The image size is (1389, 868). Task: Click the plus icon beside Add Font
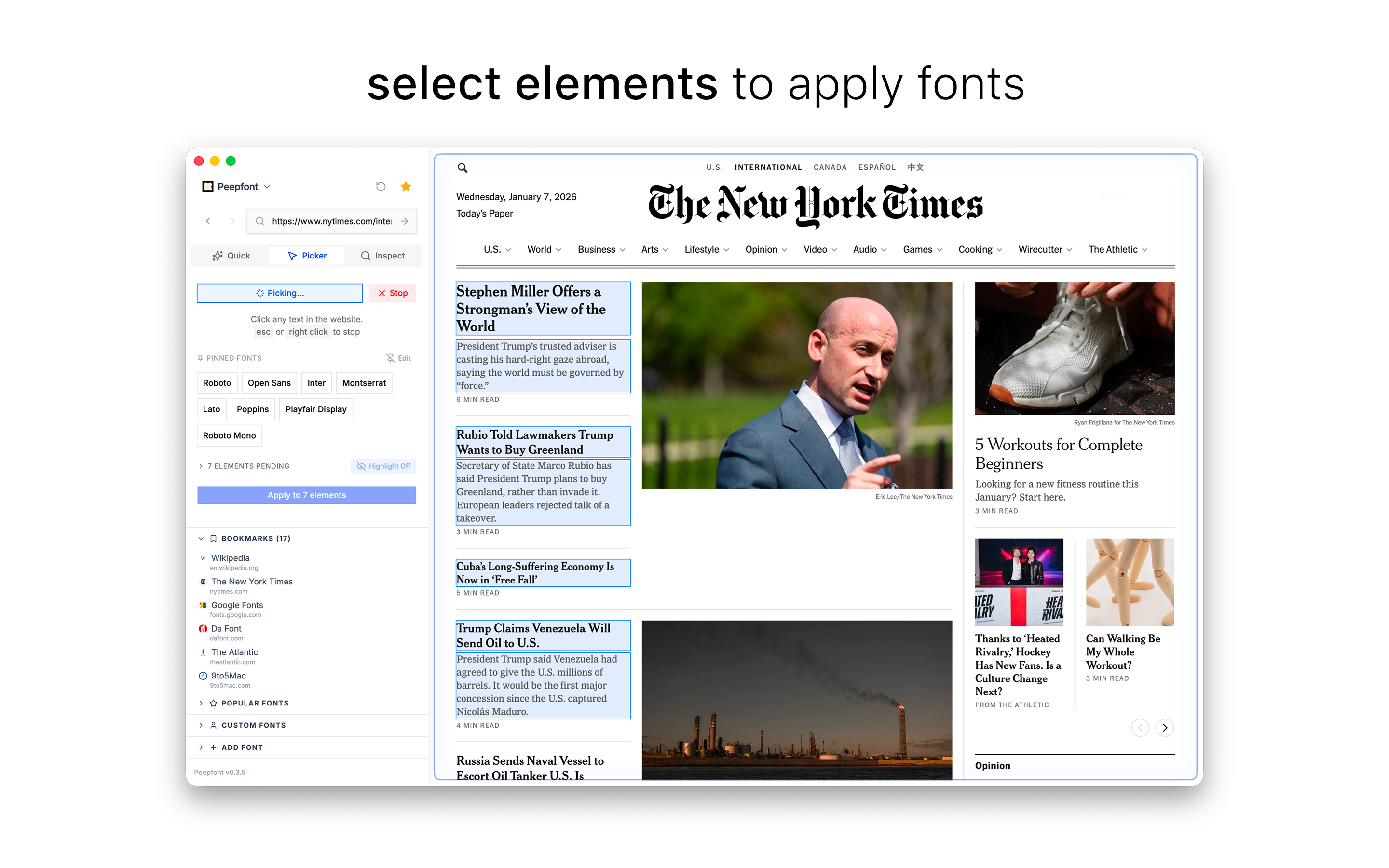point(214,747)
